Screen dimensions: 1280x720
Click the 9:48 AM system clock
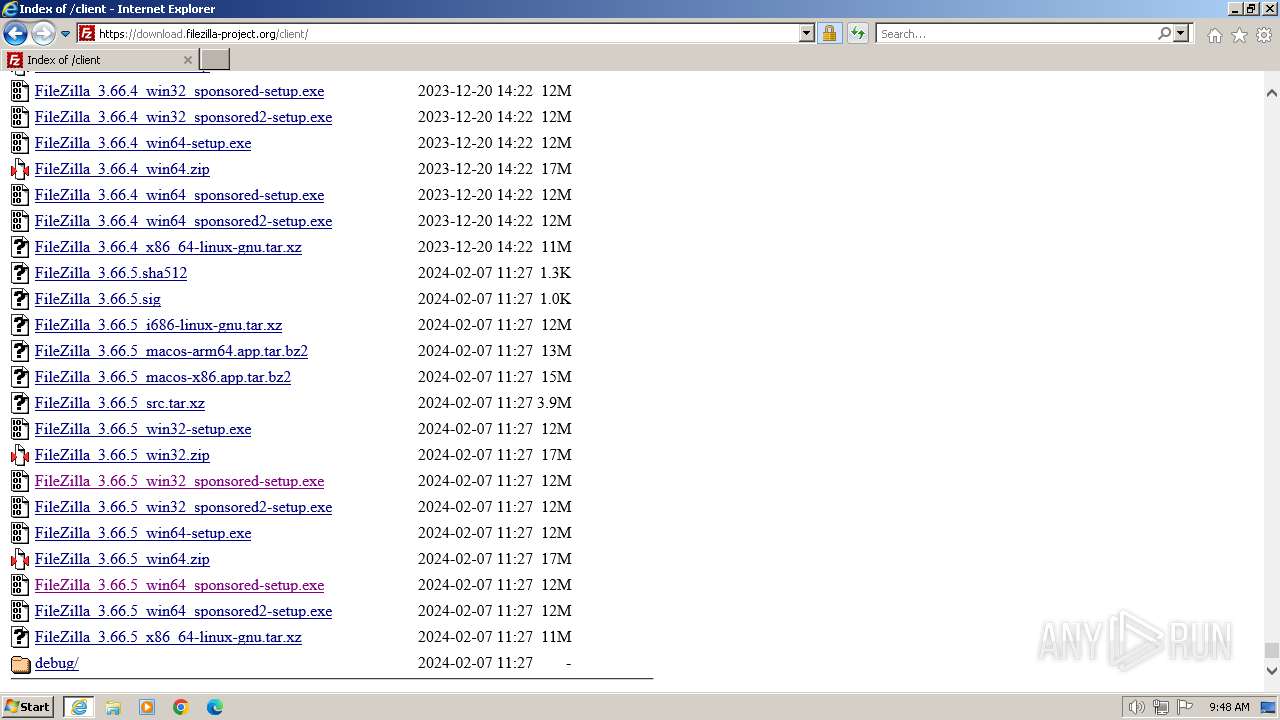tap(1229, 707)
